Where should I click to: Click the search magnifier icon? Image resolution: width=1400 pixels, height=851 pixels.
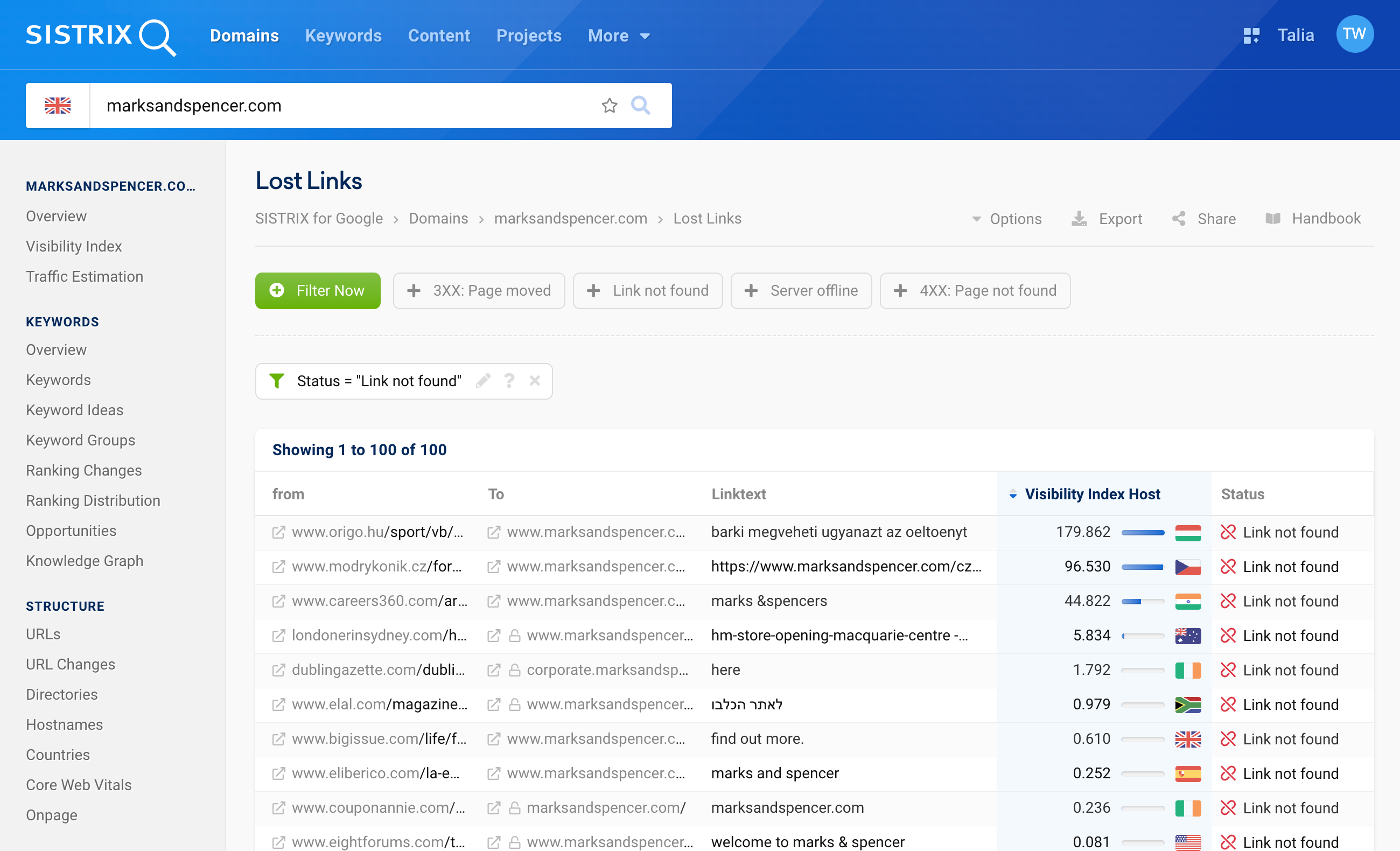(x=640, y=105)
